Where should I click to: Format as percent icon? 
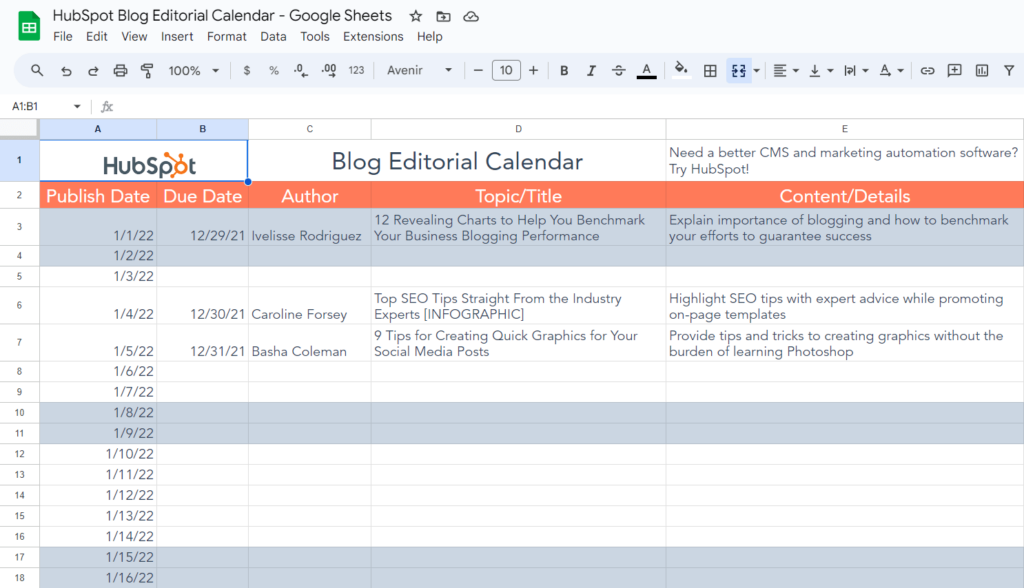tap(274, 71)
